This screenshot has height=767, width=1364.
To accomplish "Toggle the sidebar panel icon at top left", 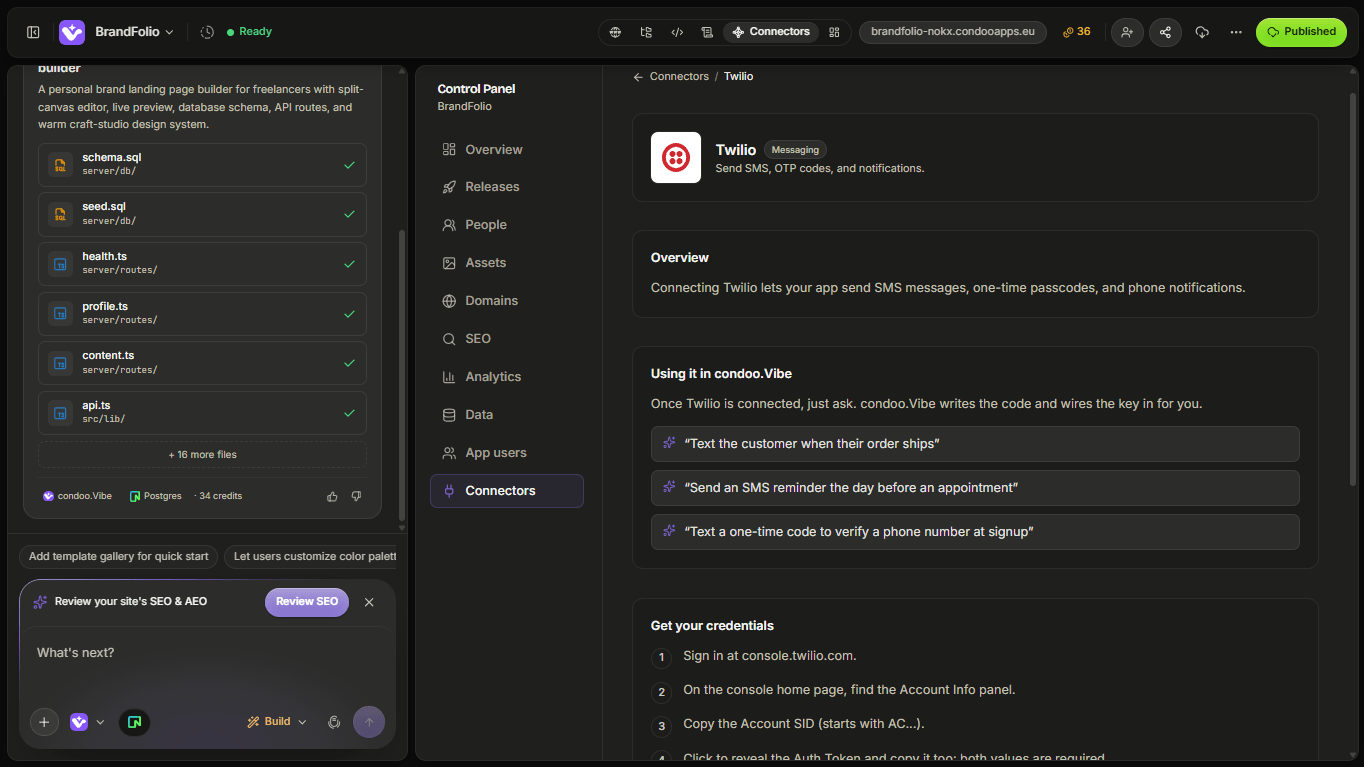I will click(33, 32).
